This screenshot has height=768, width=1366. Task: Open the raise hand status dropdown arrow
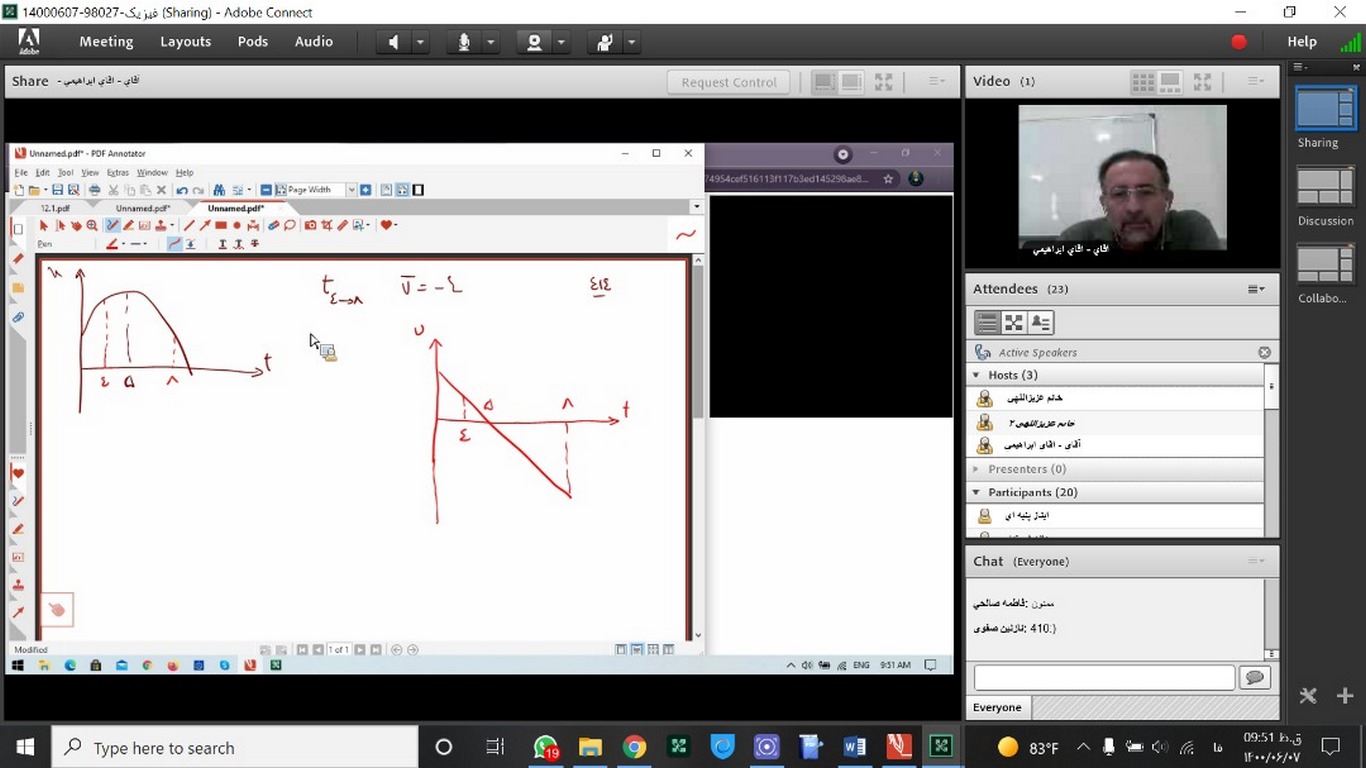tap(631, 42)
